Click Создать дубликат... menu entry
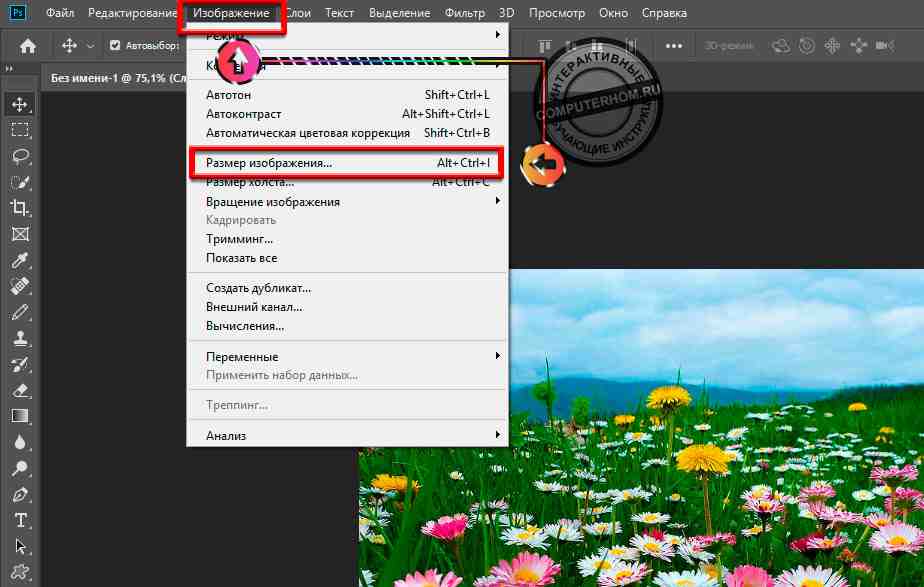 pyautogui.click(x=258, y=288)
